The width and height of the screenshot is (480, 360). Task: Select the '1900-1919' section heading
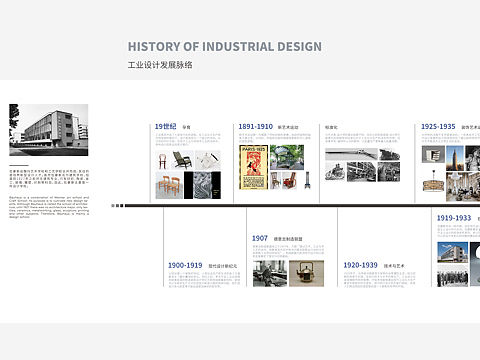185,265
